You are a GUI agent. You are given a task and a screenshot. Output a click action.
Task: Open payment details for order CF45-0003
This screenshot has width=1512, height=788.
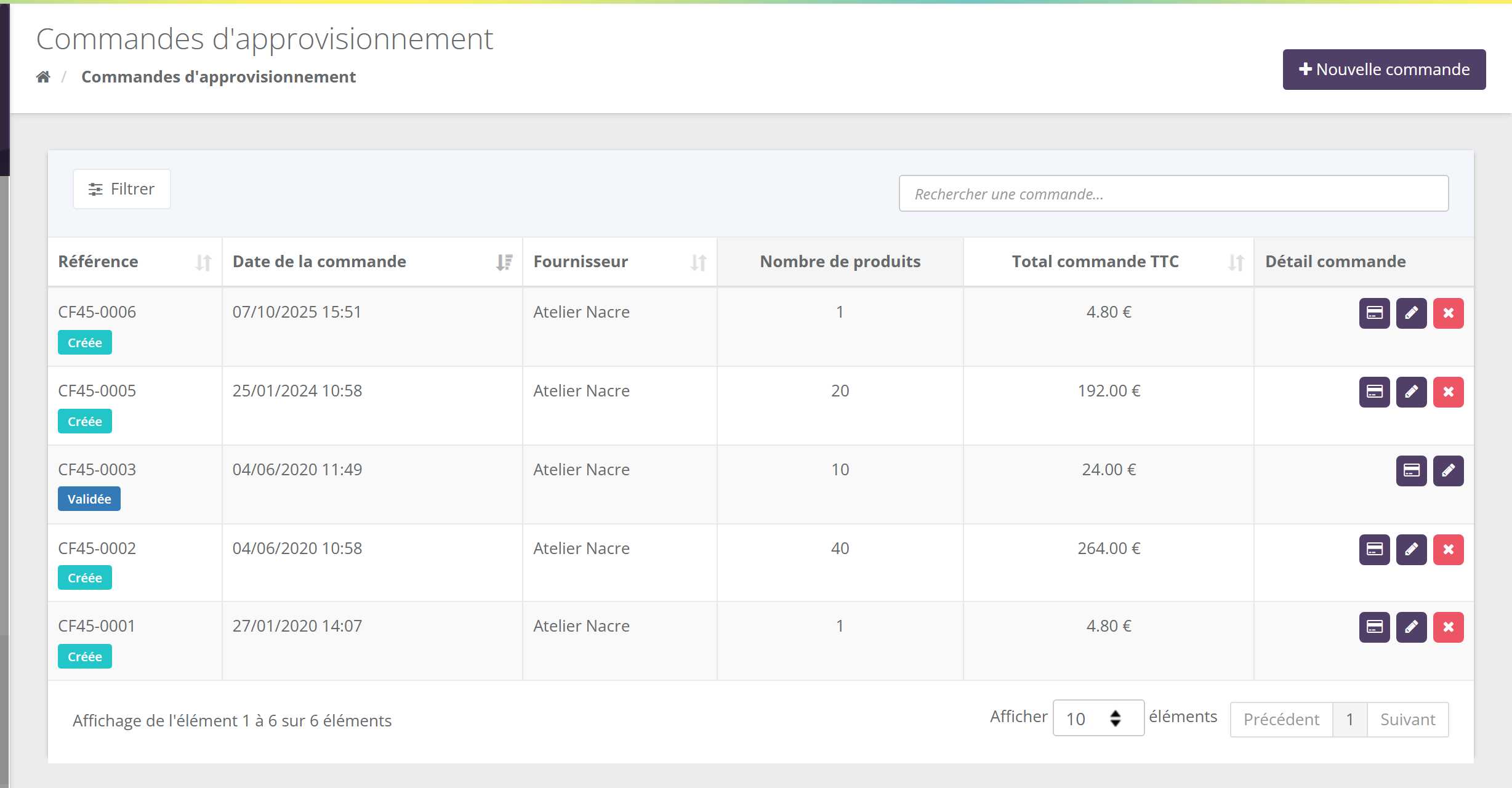pos(1411,471)
